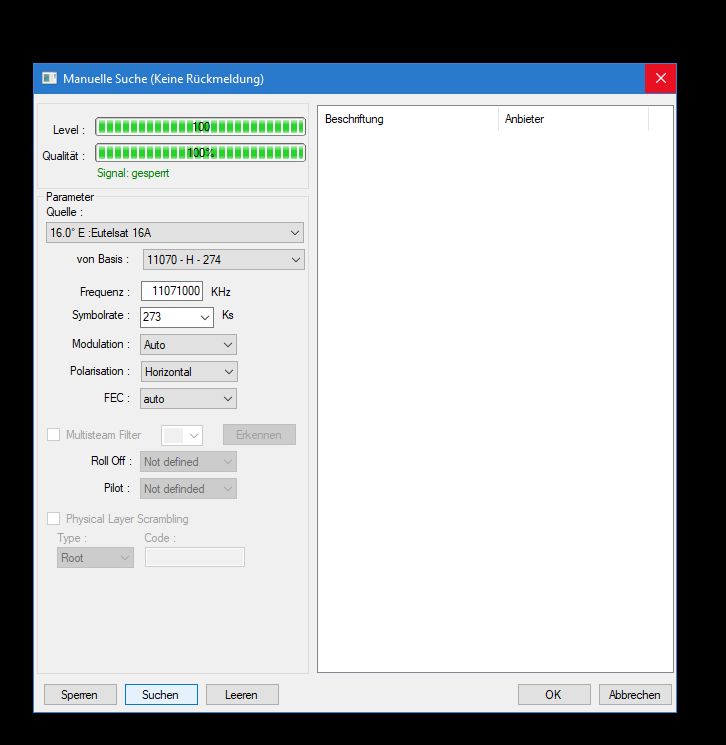Image resolution: width=726 pixels, height=745 pixels.
Task: Toggle the Multisteam Filter checkbox
Action: [x=54, y=435]
